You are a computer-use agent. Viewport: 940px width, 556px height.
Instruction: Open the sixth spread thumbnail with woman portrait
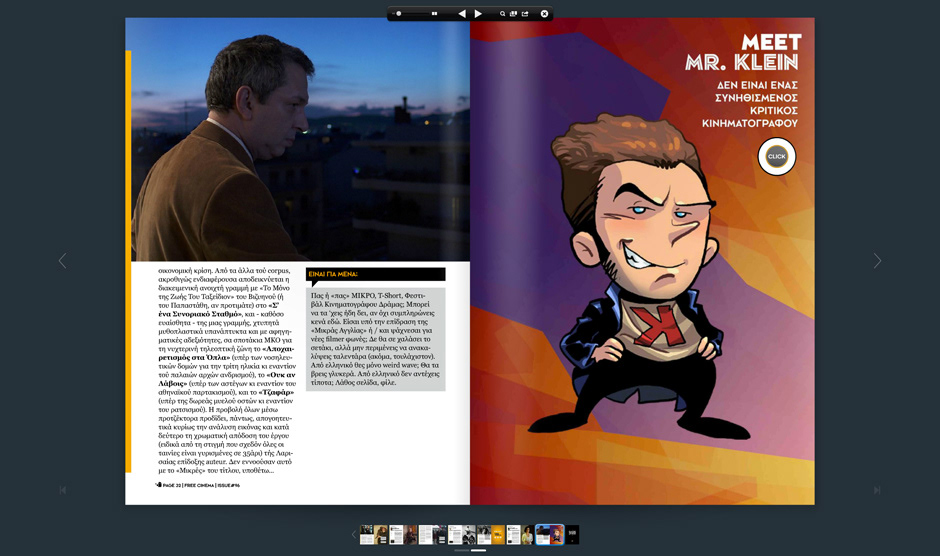point(520,534)
